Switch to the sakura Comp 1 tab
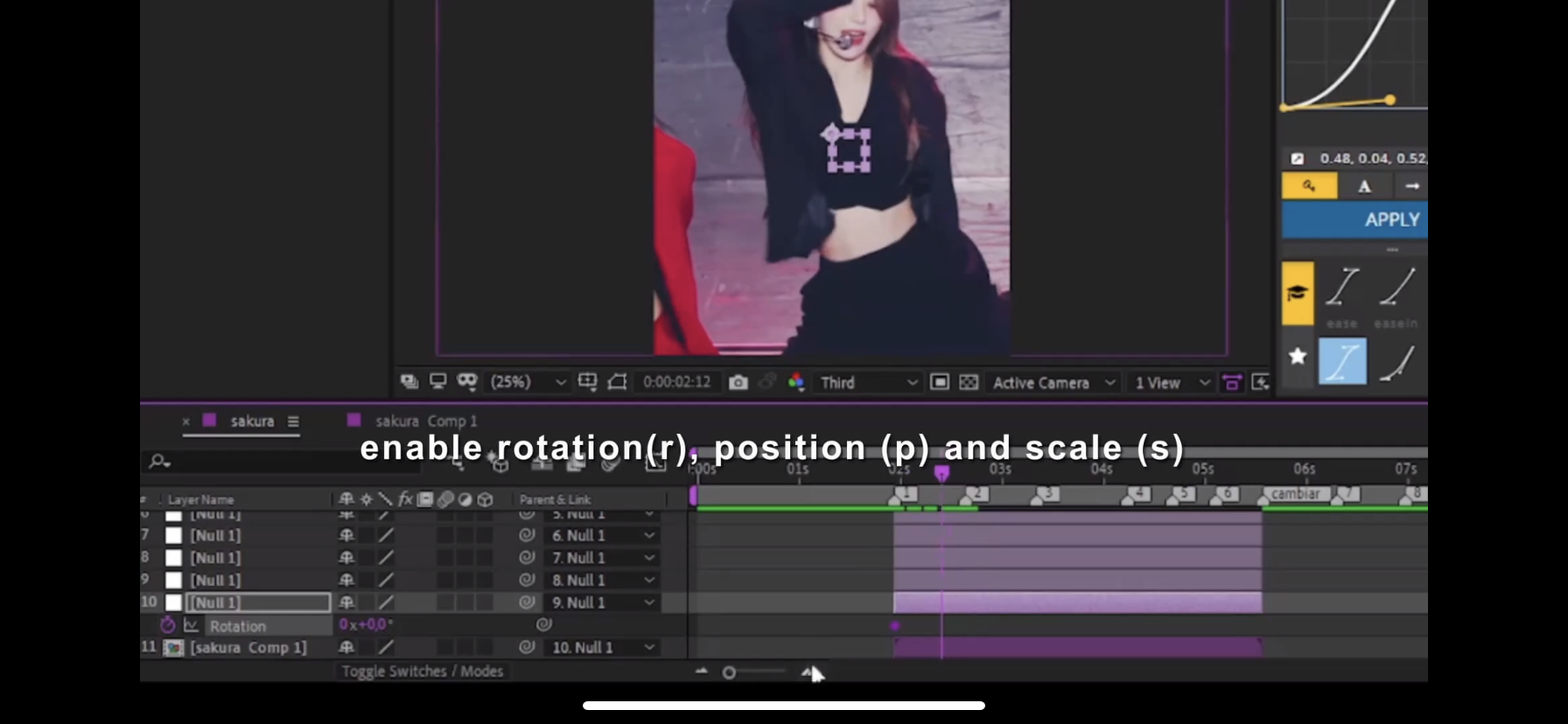The image size is (1568, 724). tap(426, 421)
